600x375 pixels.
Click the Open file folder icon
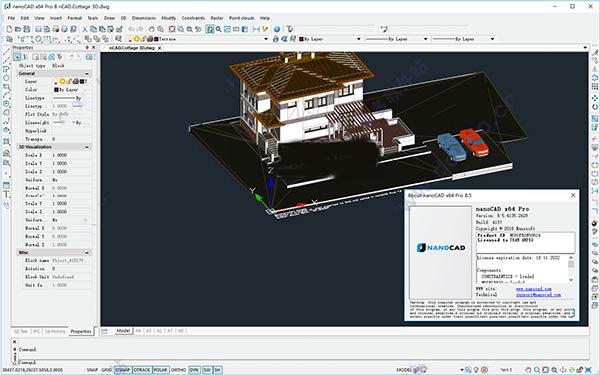18,29
